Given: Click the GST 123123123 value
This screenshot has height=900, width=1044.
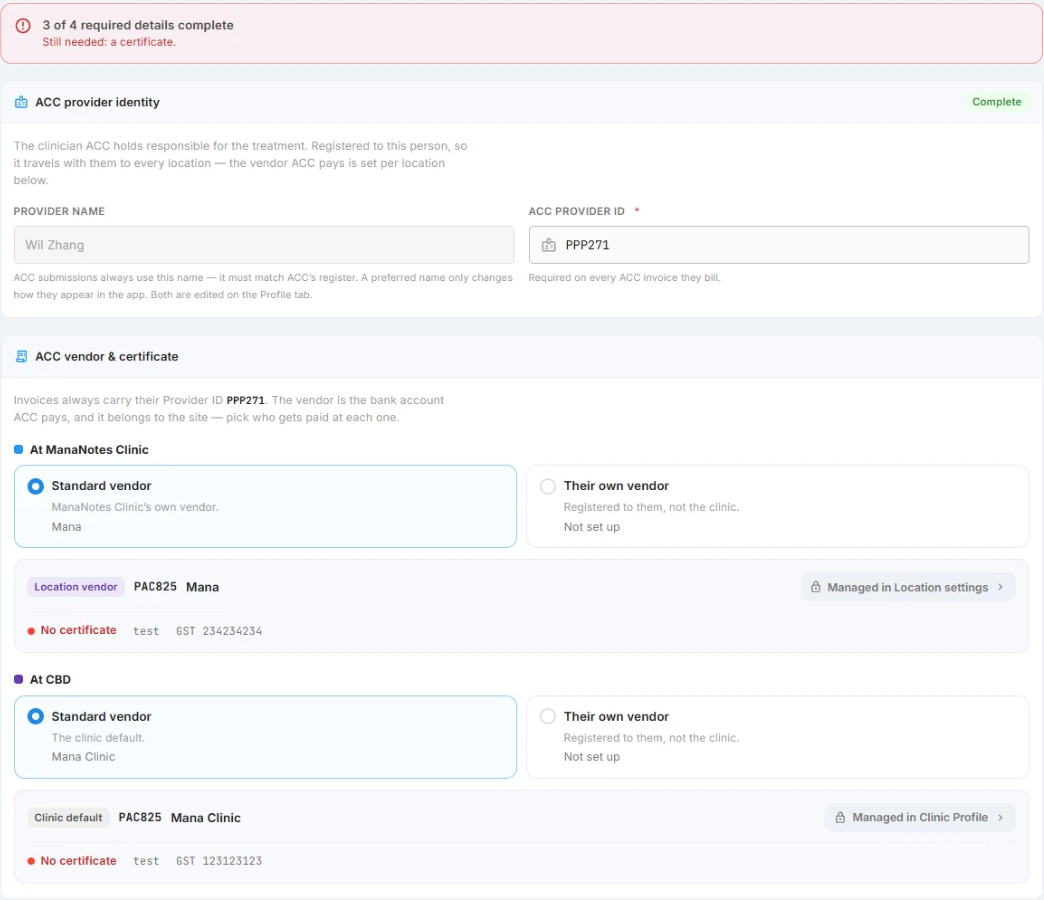Looking at the screenshot, I should pyautogui.click(x=219, y=861).
